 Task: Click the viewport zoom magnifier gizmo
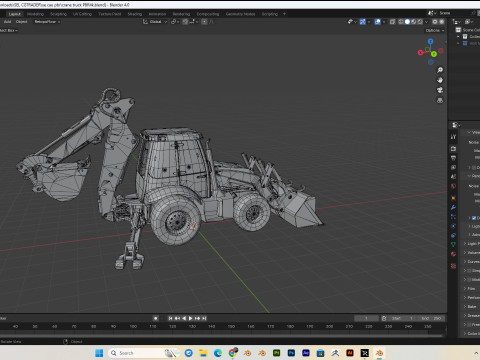click(x=440, y=70)
